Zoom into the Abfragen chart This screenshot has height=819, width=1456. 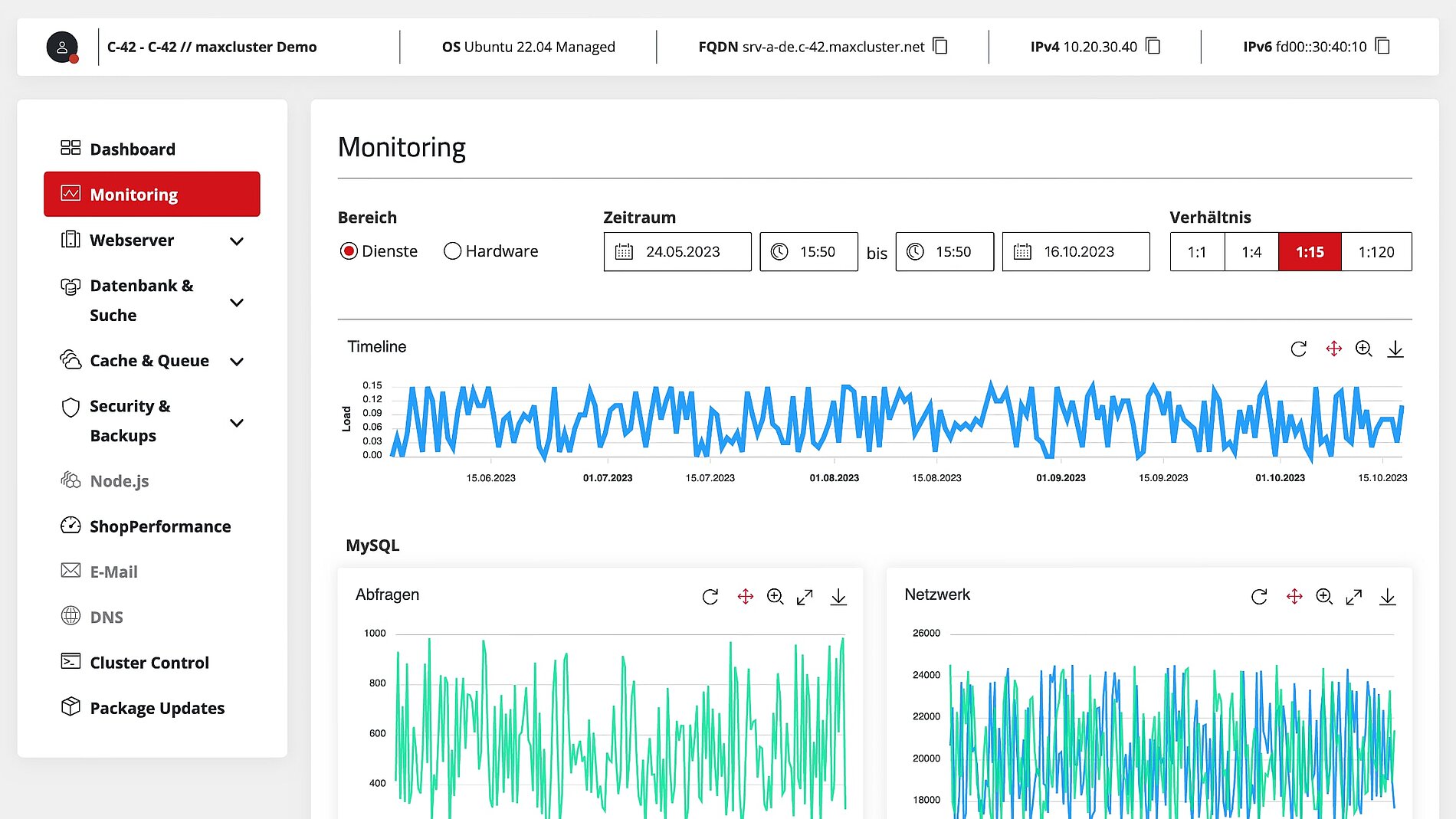(775, 597)
